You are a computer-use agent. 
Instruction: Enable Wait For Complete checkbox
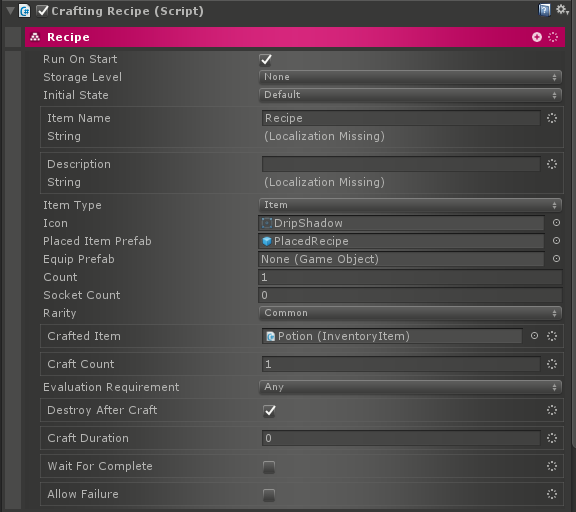coord(269,467)
